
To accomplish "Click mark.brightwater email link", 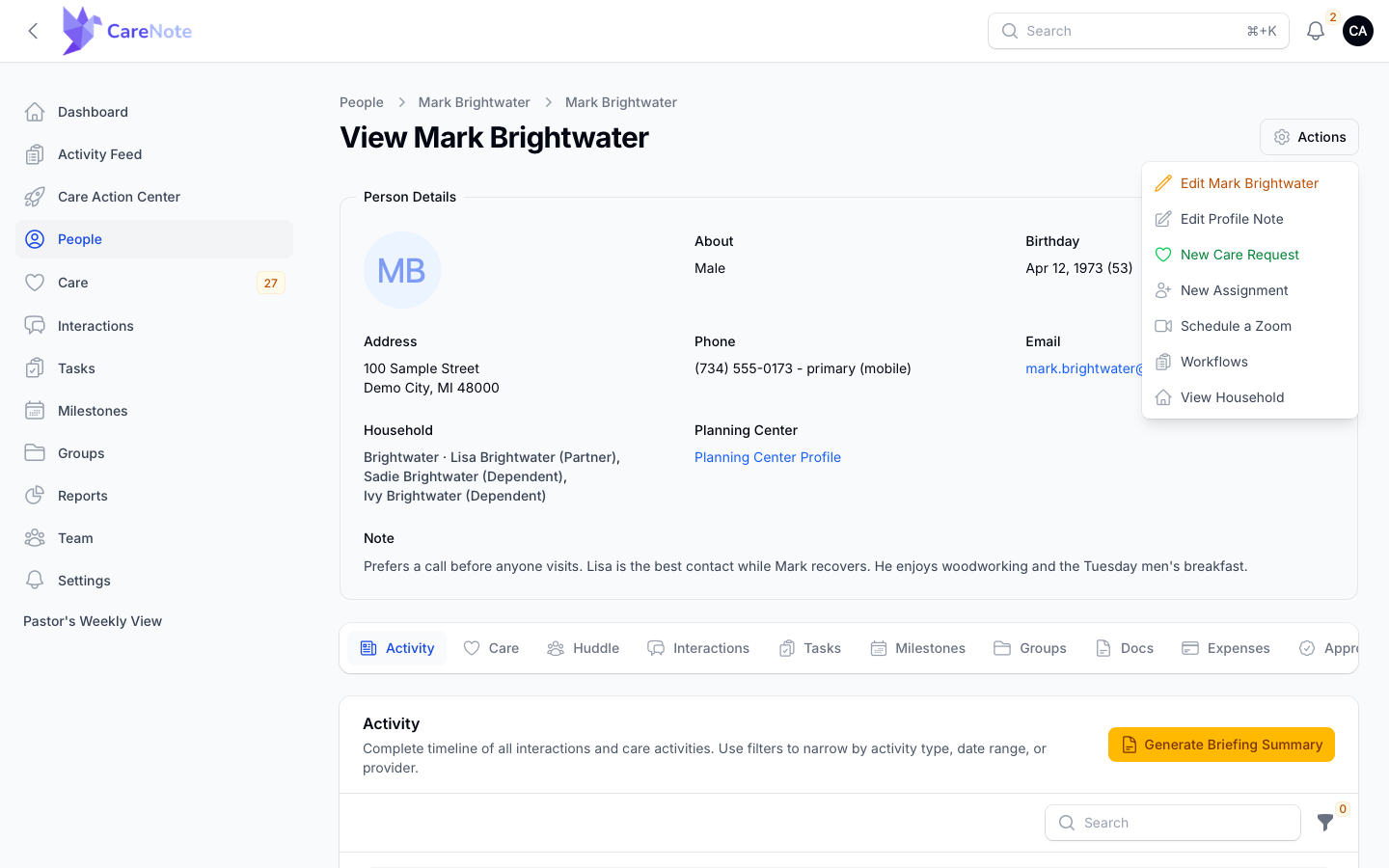I will 1084,368.
